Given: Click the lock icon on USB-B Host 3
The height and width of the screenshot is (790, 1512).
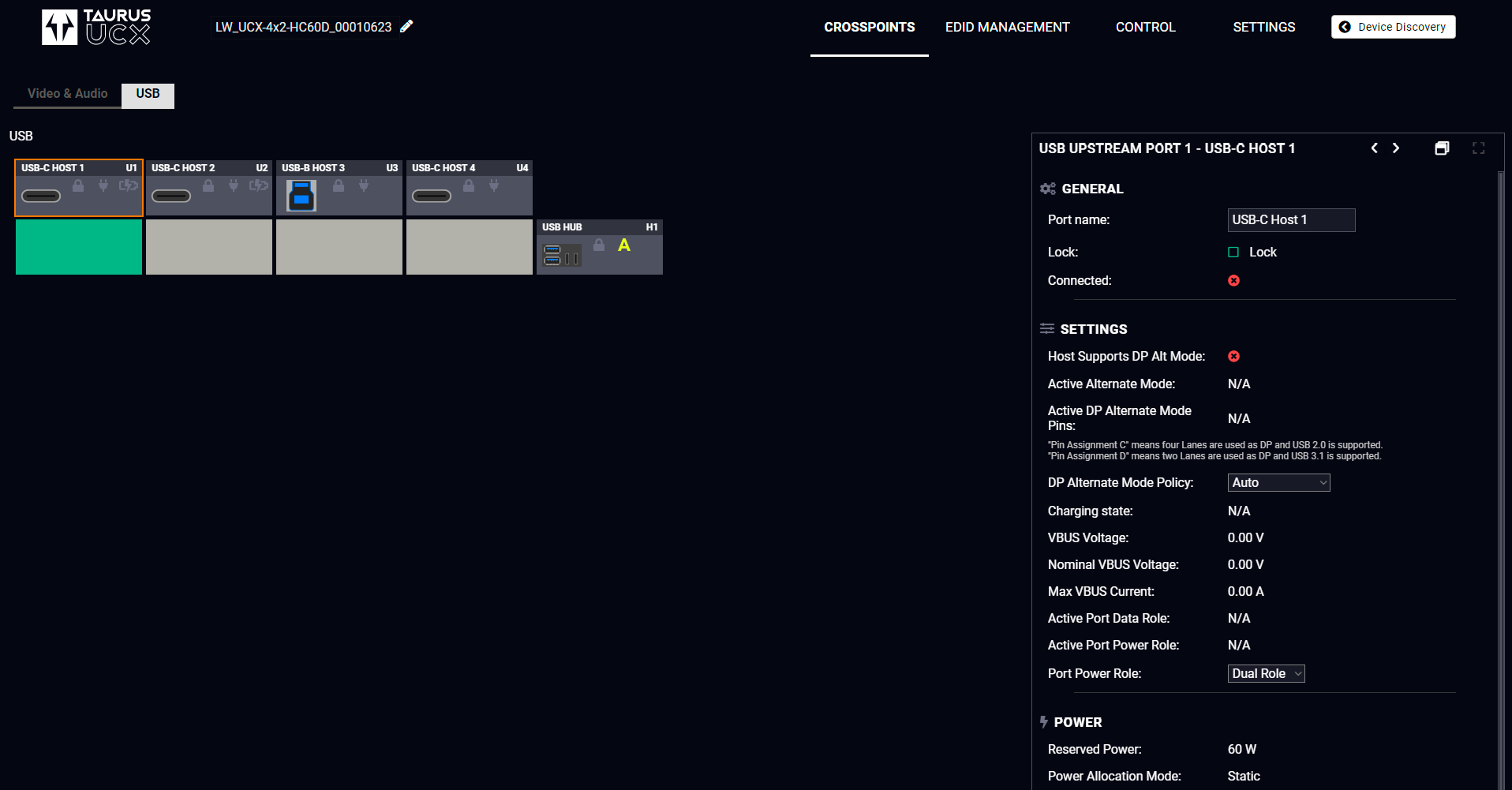Looking at the screenshot, I should (x=339, y=185).
